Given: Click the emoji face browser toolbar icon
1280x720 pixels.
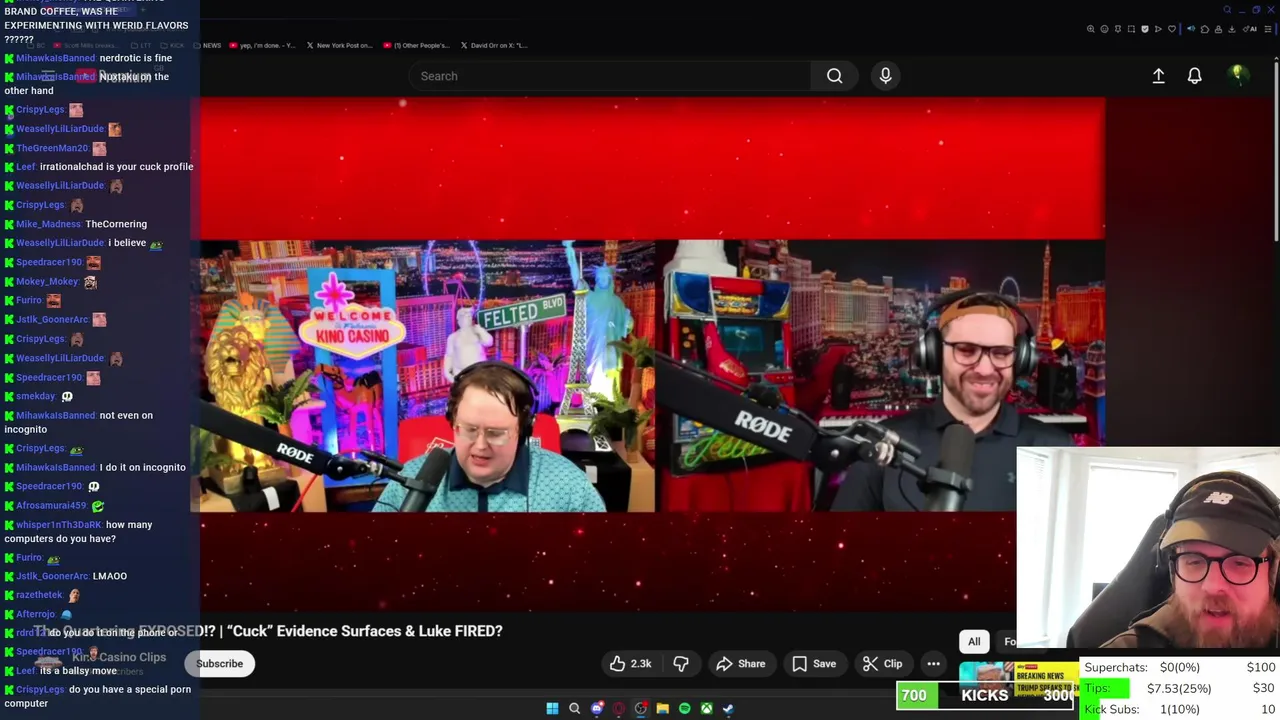Looking at the screenshot, I should (x=1104, y=29).
